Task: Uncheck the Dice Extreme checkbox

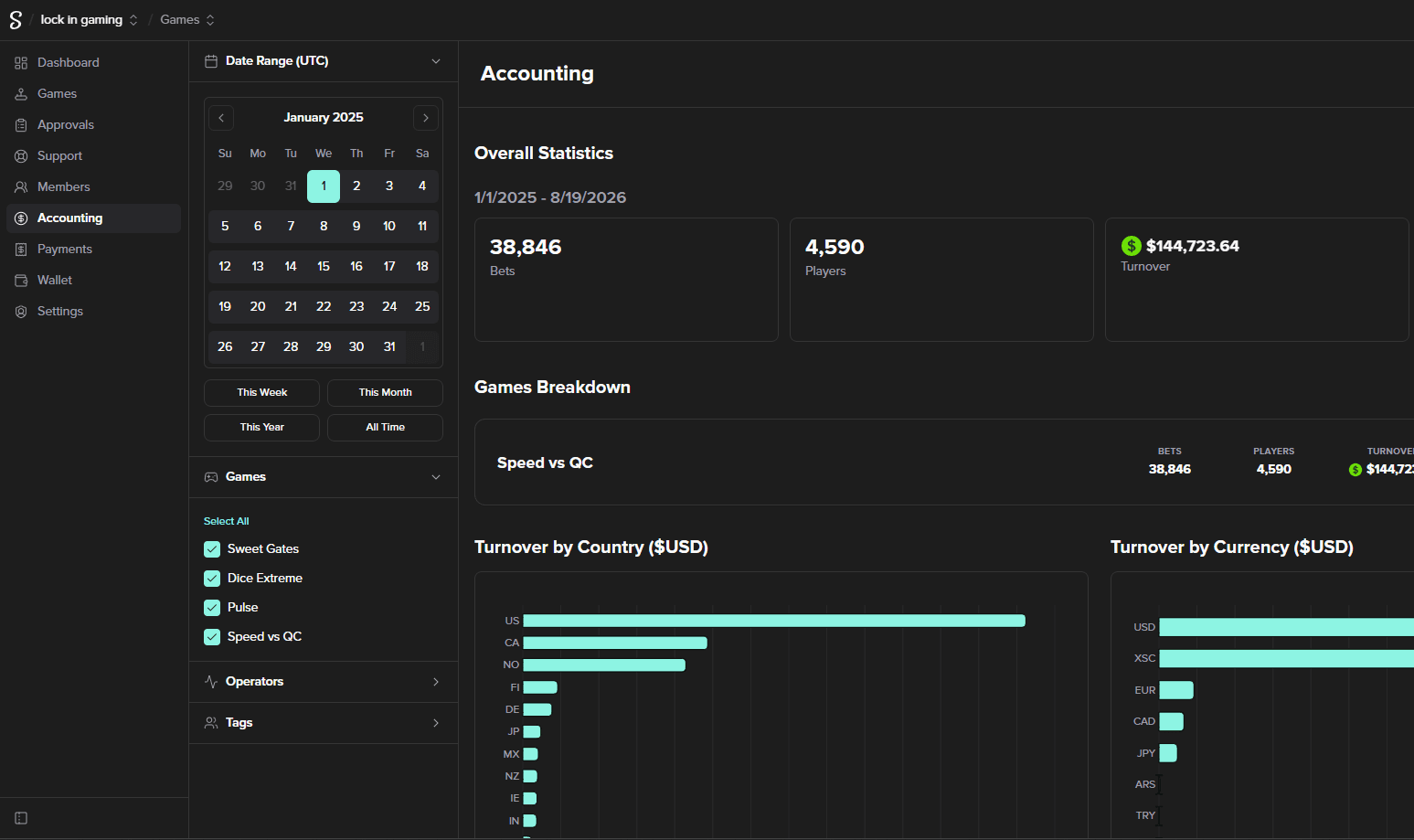Action: 212,579
